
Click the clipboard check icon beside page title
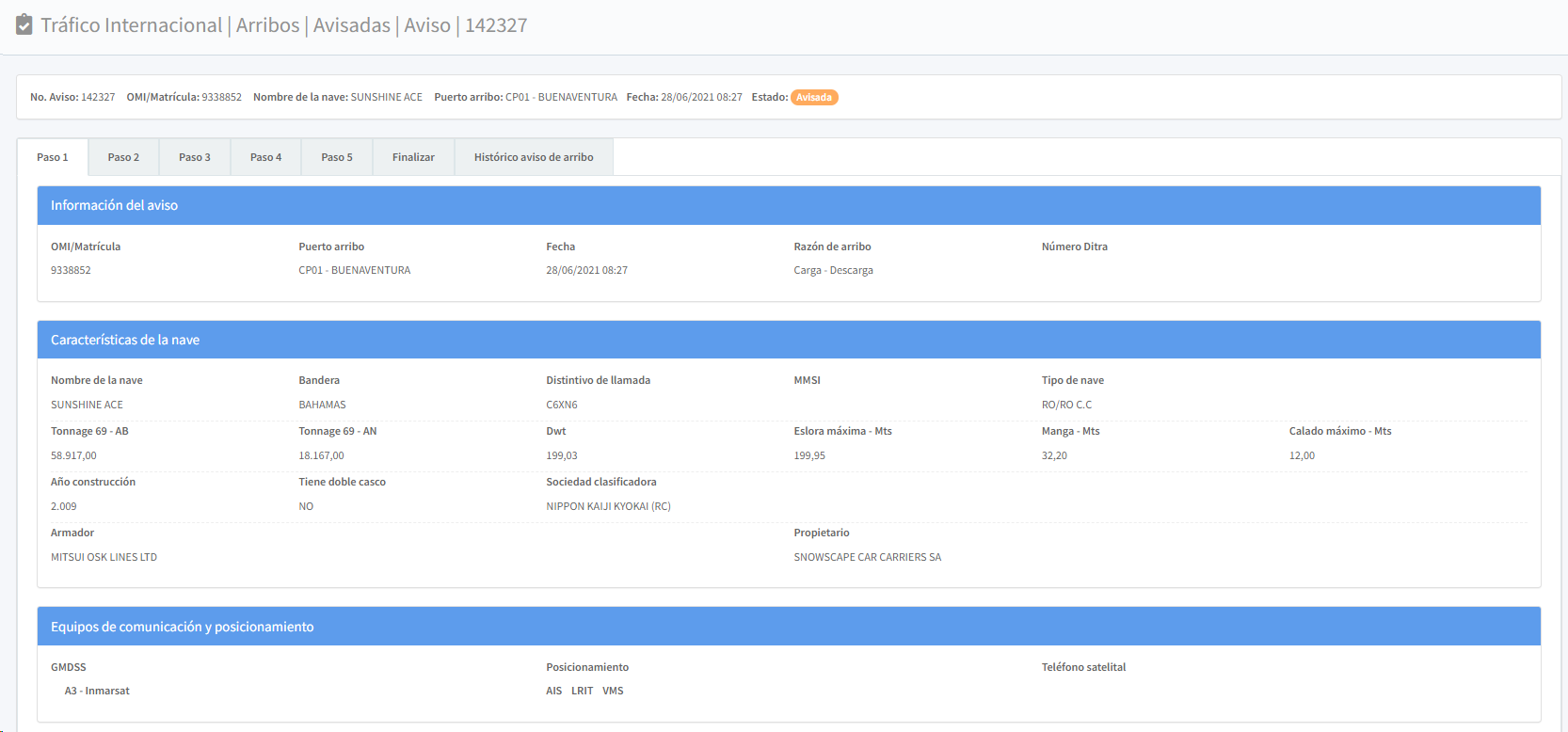(24, 25)
